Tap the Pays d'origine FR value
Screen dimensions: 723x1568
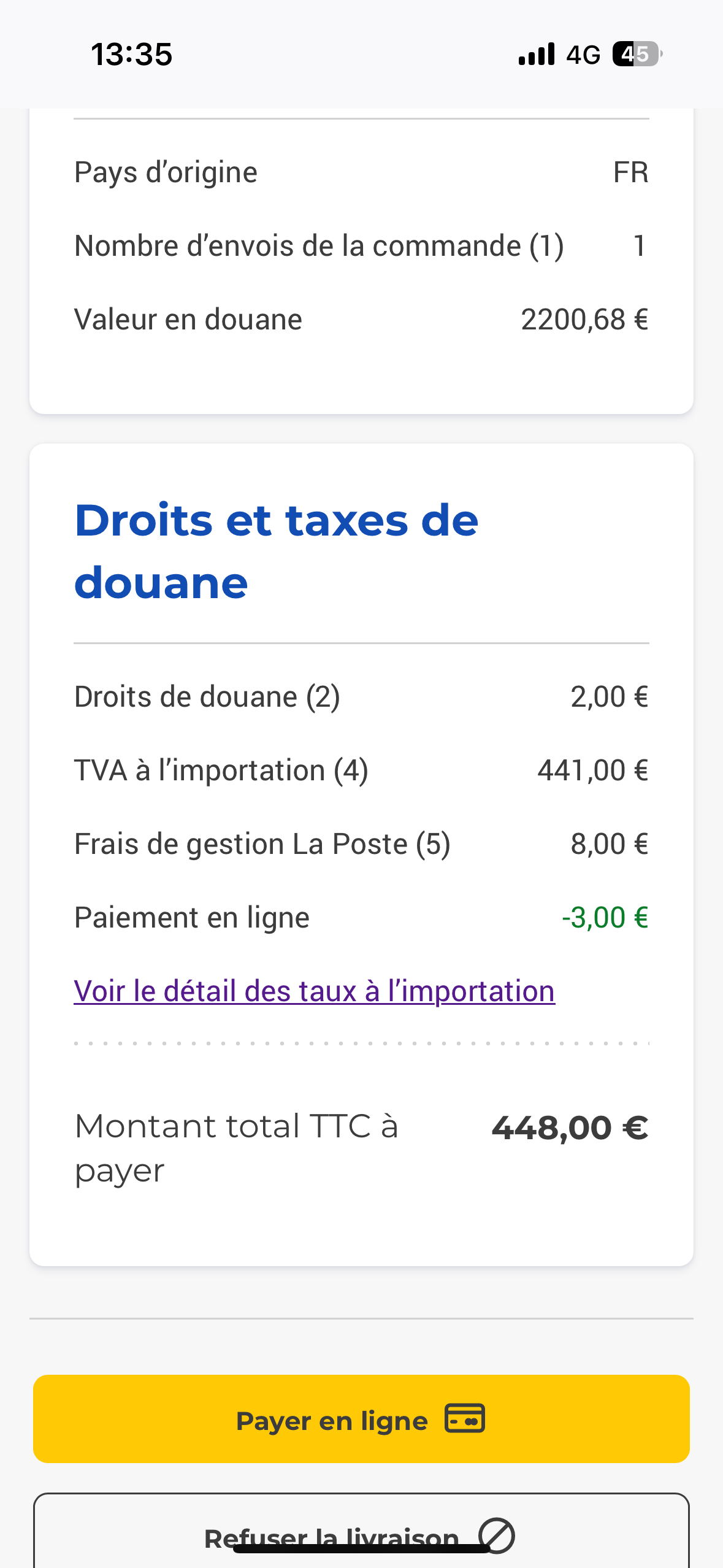point(630,172)
